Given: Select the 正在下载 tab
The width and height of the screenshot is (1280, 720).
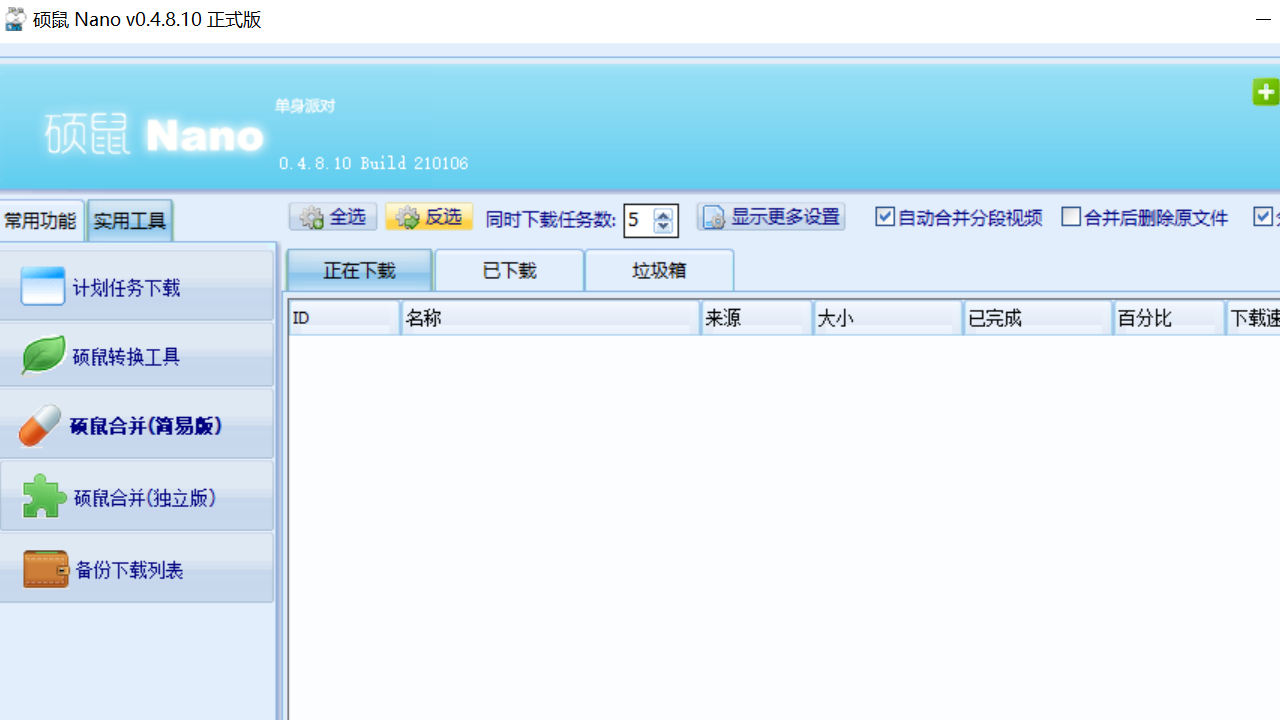Looking at the screenshot, I should tap(359, 270).
